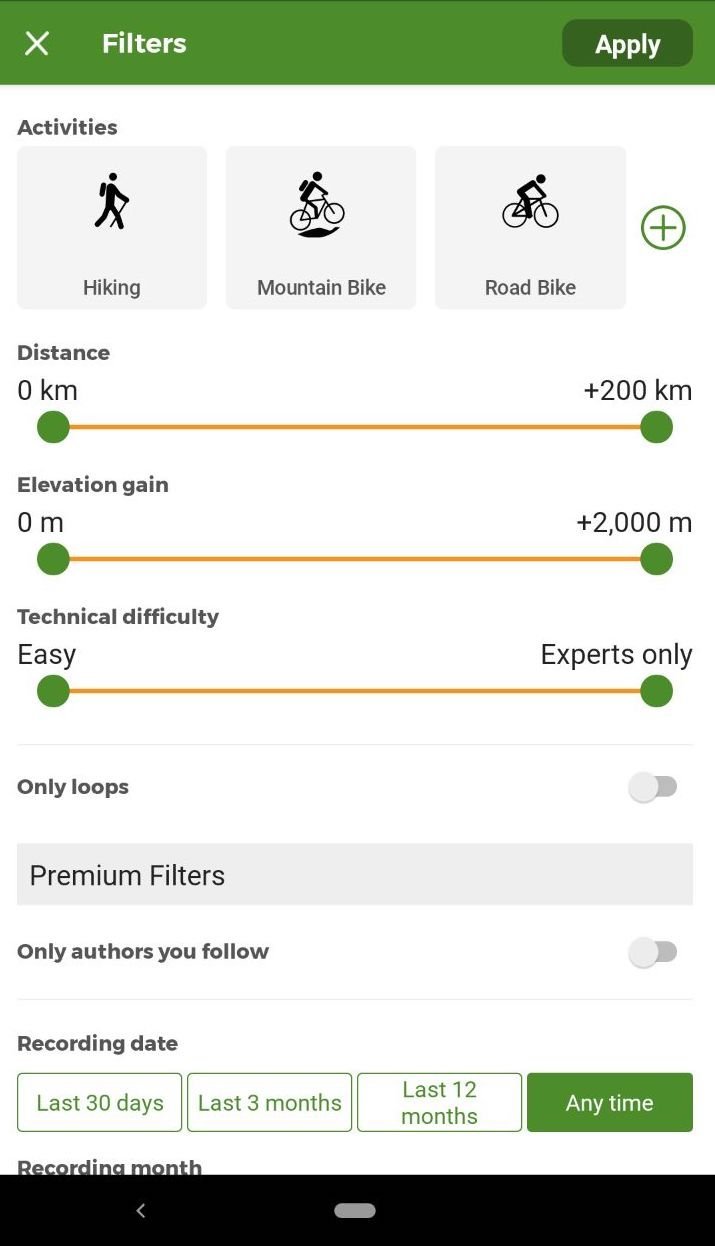The image size is (715, 1246).
Task: Click the Experts only difficulty handle
Action: [656, 691]
